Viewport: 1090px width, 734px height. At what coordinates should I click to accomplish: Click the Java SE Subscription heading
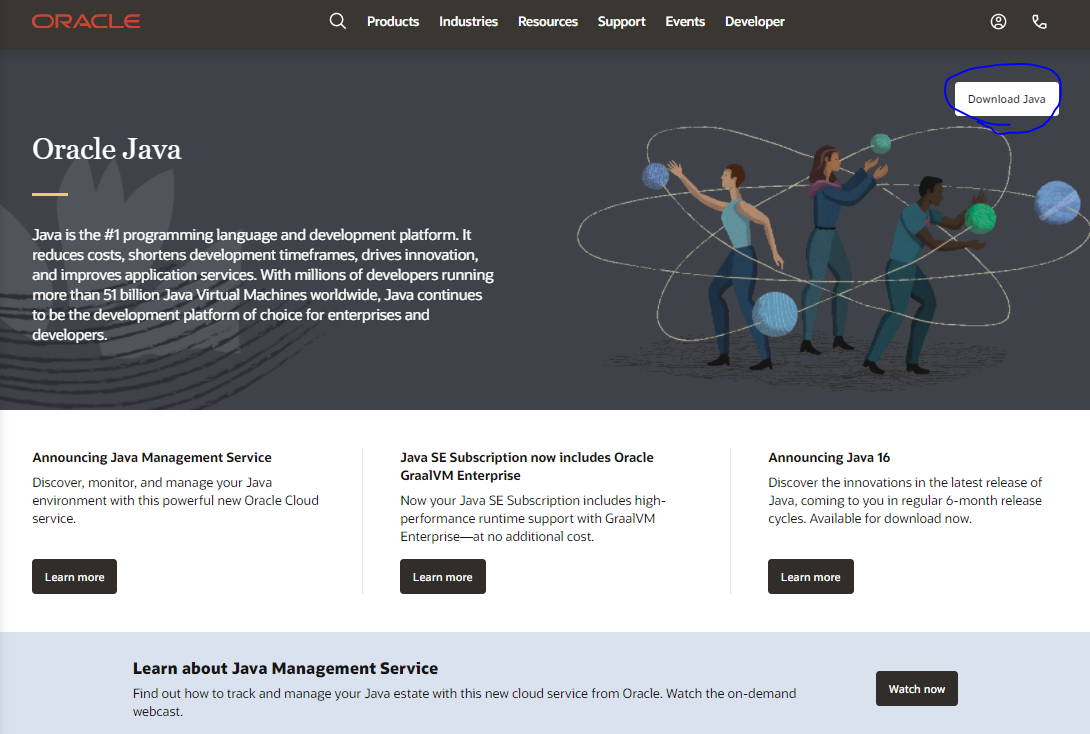527,466
